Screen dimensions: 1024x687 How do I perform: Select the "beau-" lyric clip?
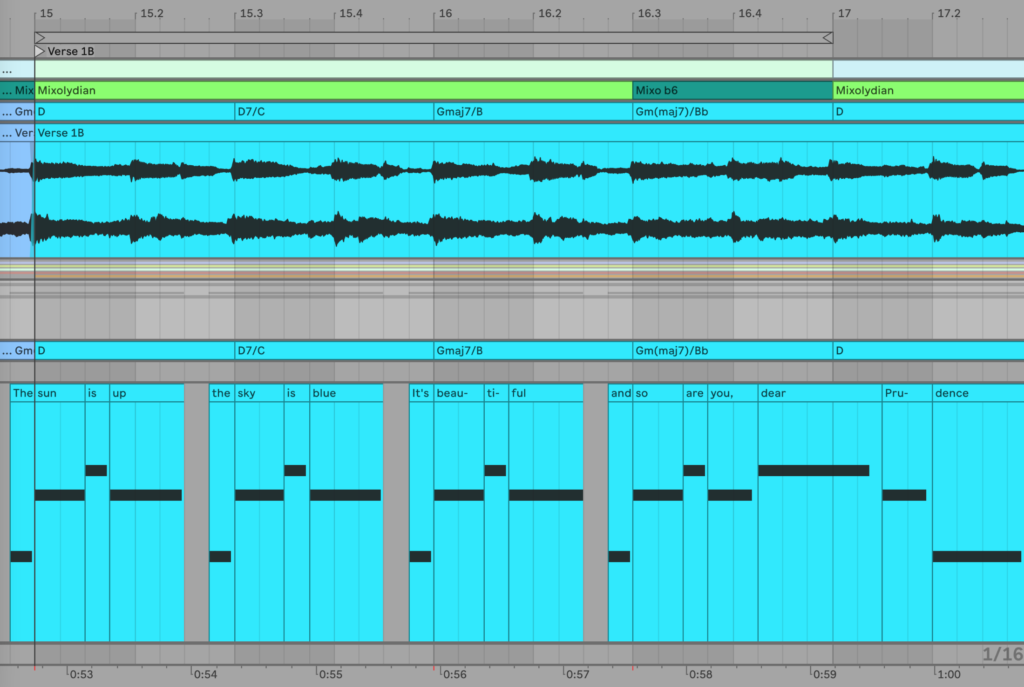(459, 393)
